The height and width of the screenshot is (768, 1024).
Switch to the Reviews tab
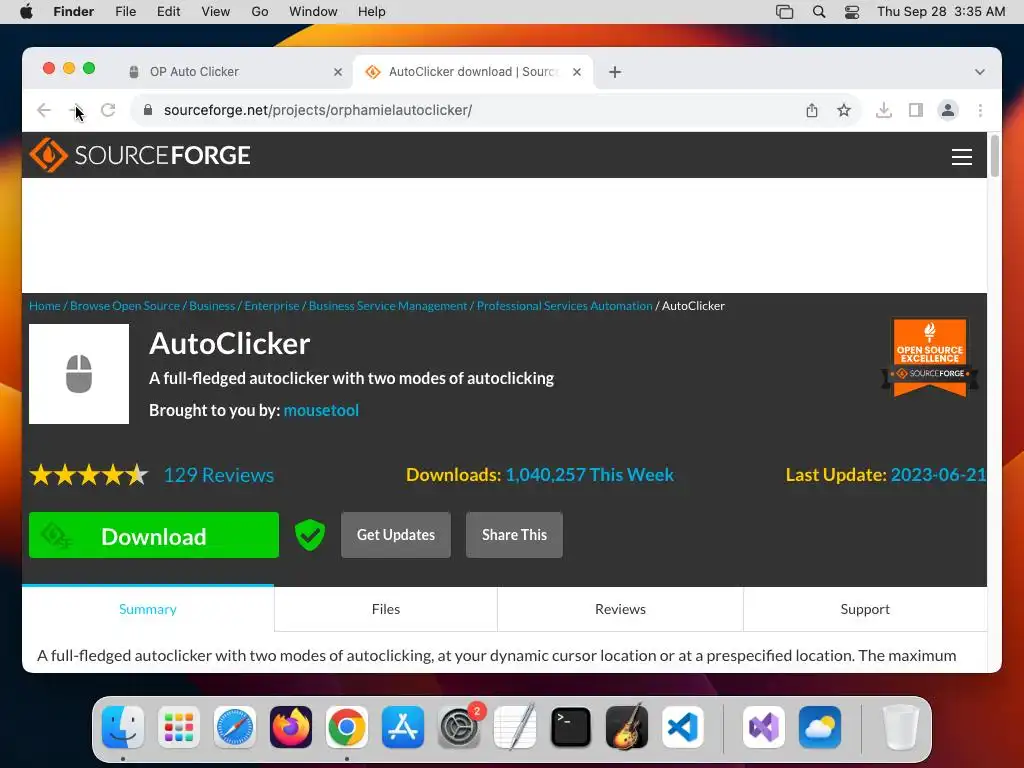pyautogui.click(x=620, y=609)
